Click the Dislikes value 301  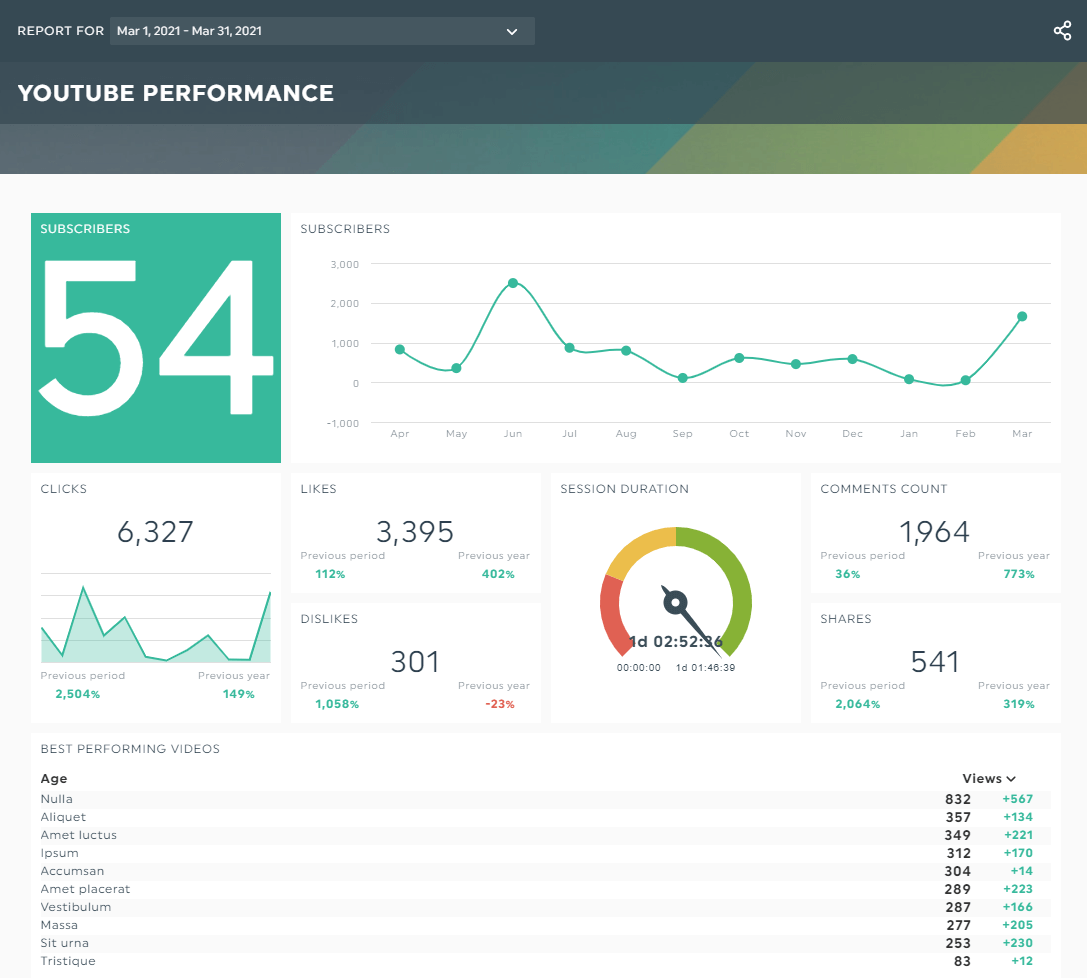pyautogui.click(x=415, y=662)
